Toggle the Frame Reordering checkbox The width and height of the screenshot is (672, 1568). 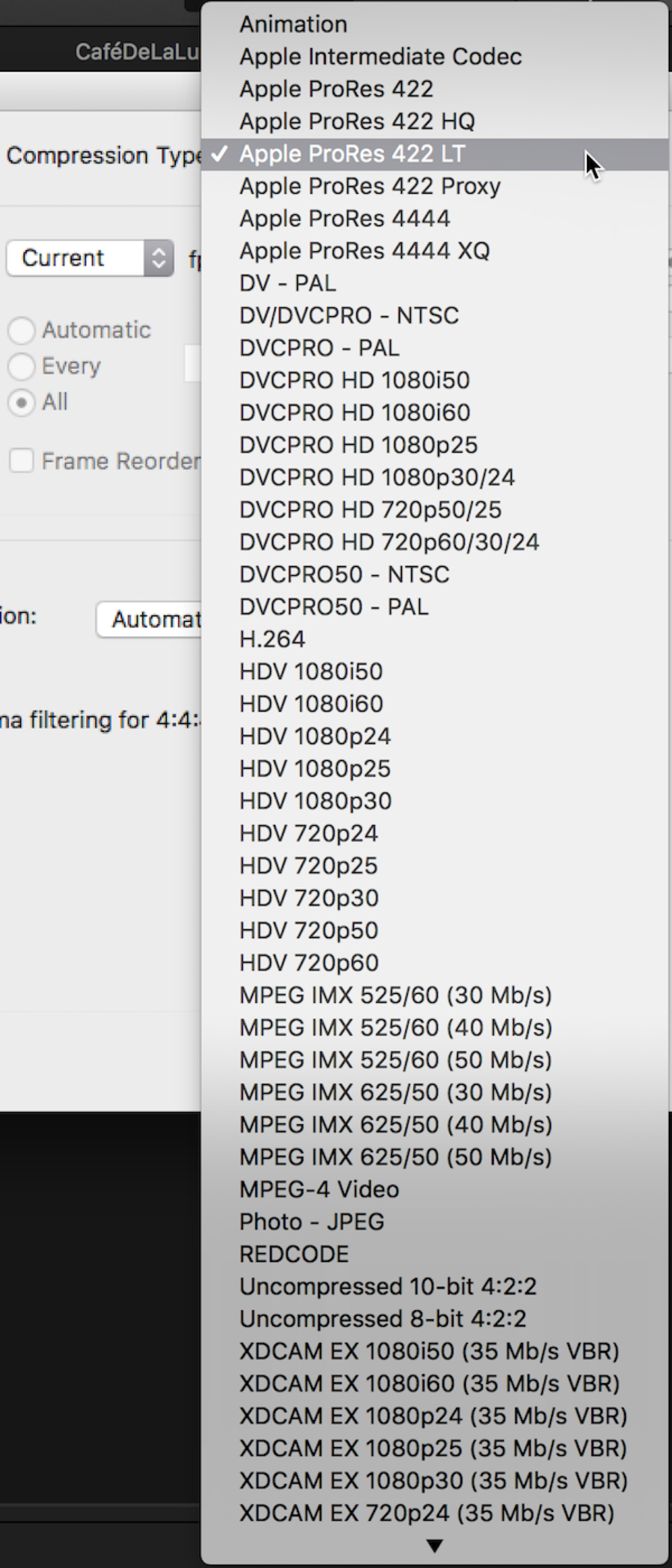[x=21, y=461]
